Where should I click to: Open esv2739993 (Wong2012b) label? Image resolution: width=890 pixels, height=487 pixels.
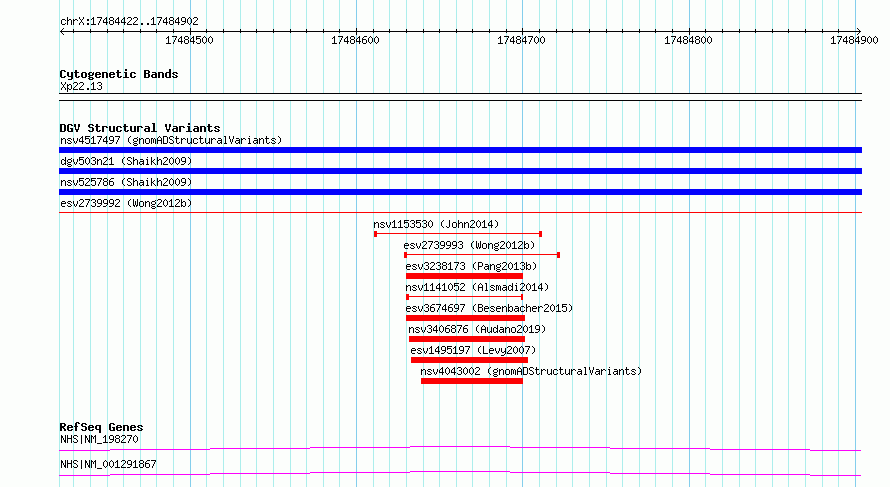(469, 245)
